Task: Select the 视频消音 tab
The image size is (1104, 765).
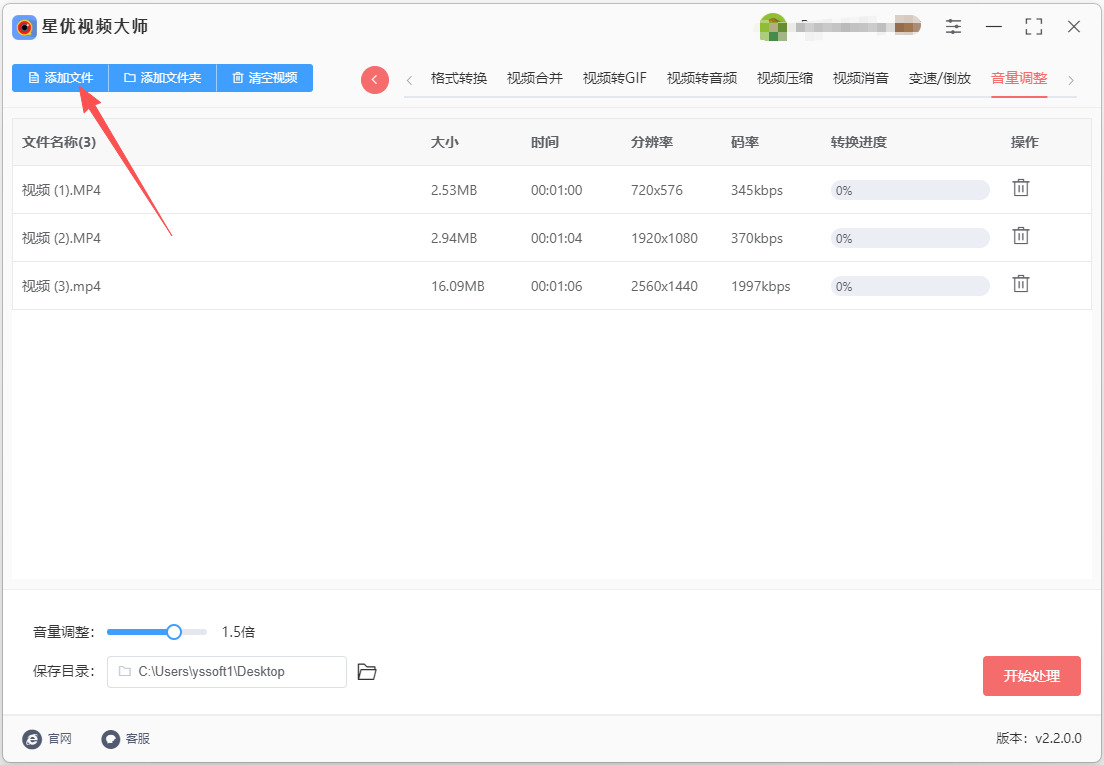Action: tap(861, 78)
